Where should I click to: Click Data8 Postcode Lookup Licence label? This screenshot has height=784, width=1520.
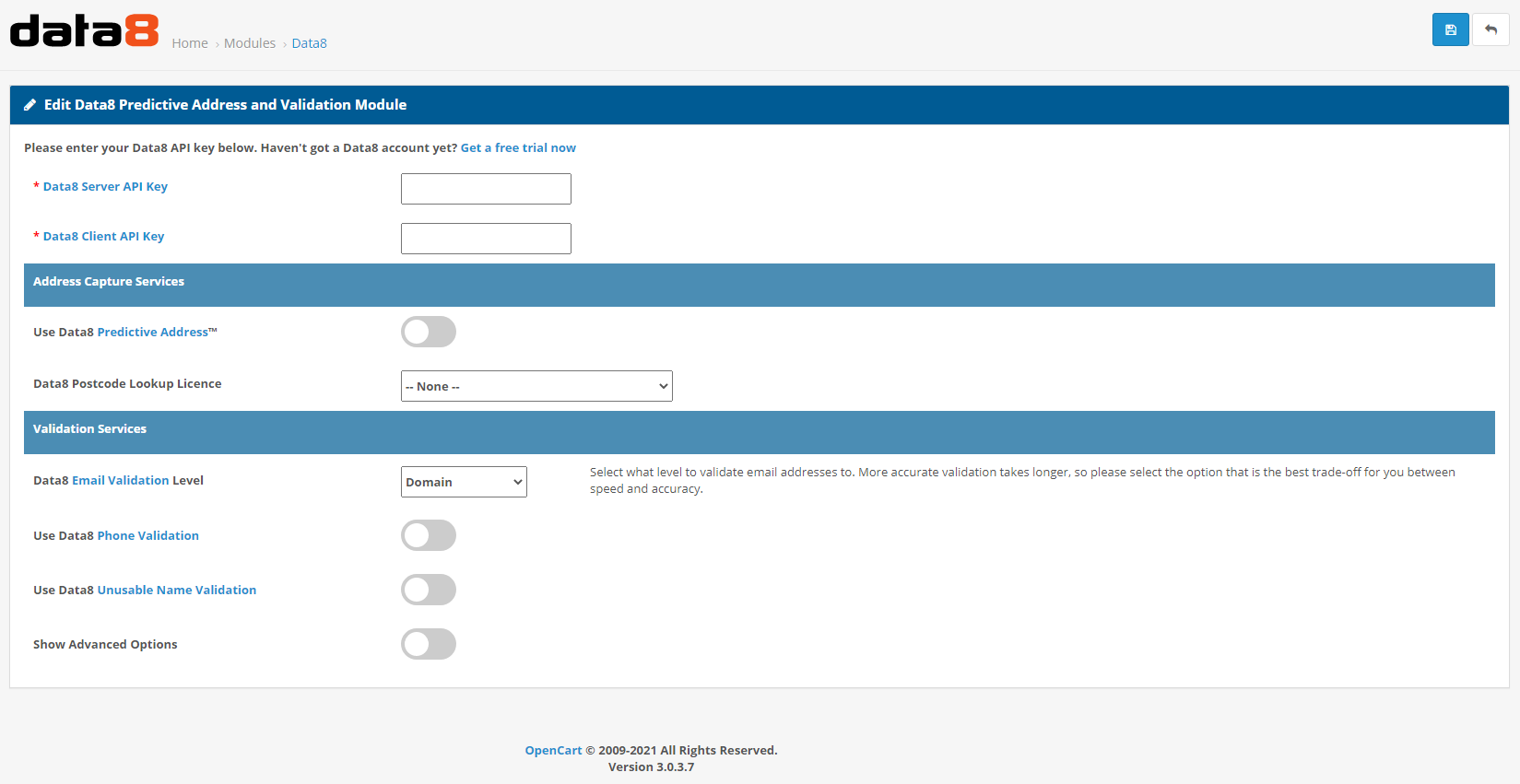point(127,383)
